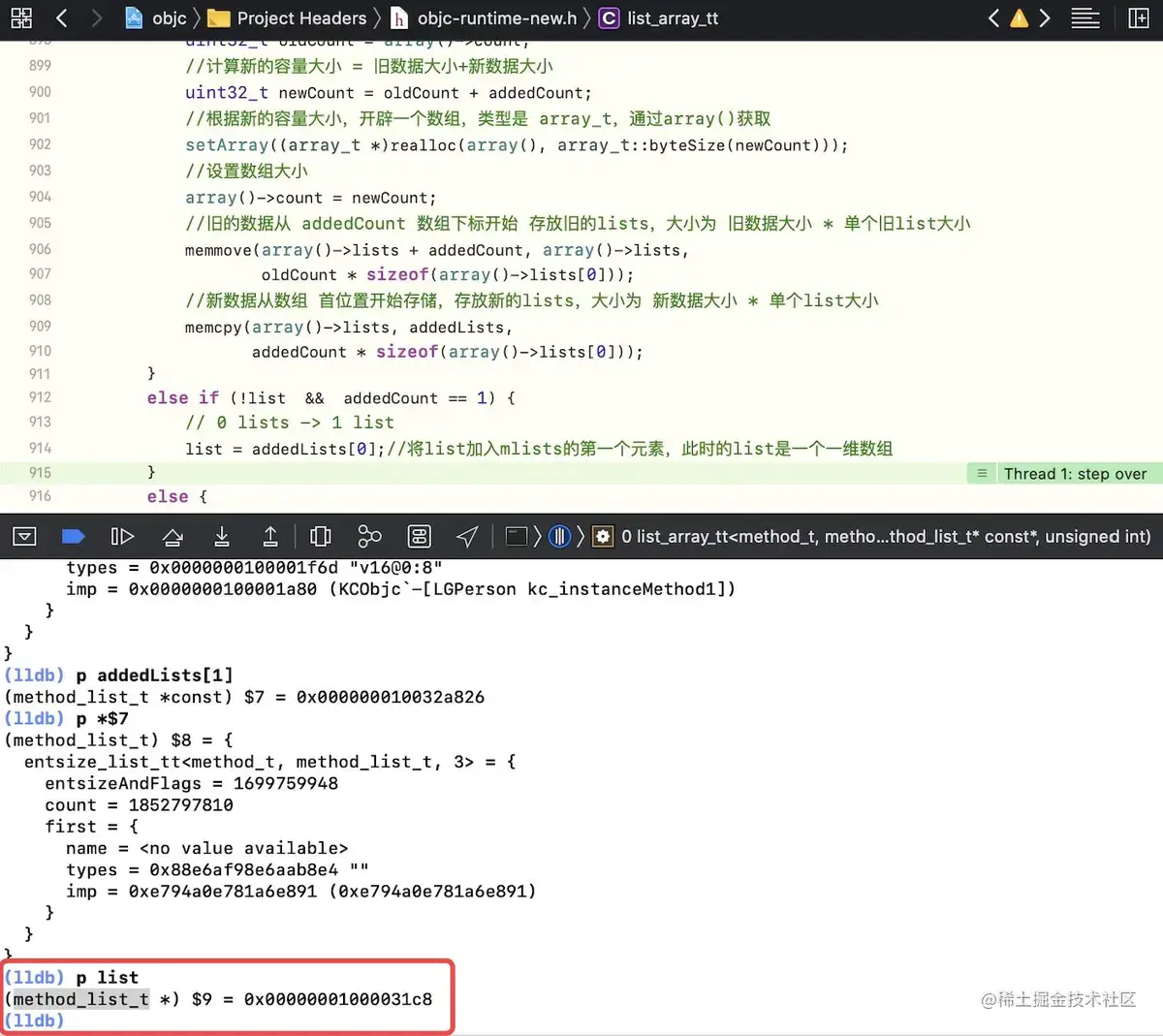Image resolution: width=1163 pixels, height=1036 pixels.
Task: Click line number 899 in the gutter
Action: (40, 66)
